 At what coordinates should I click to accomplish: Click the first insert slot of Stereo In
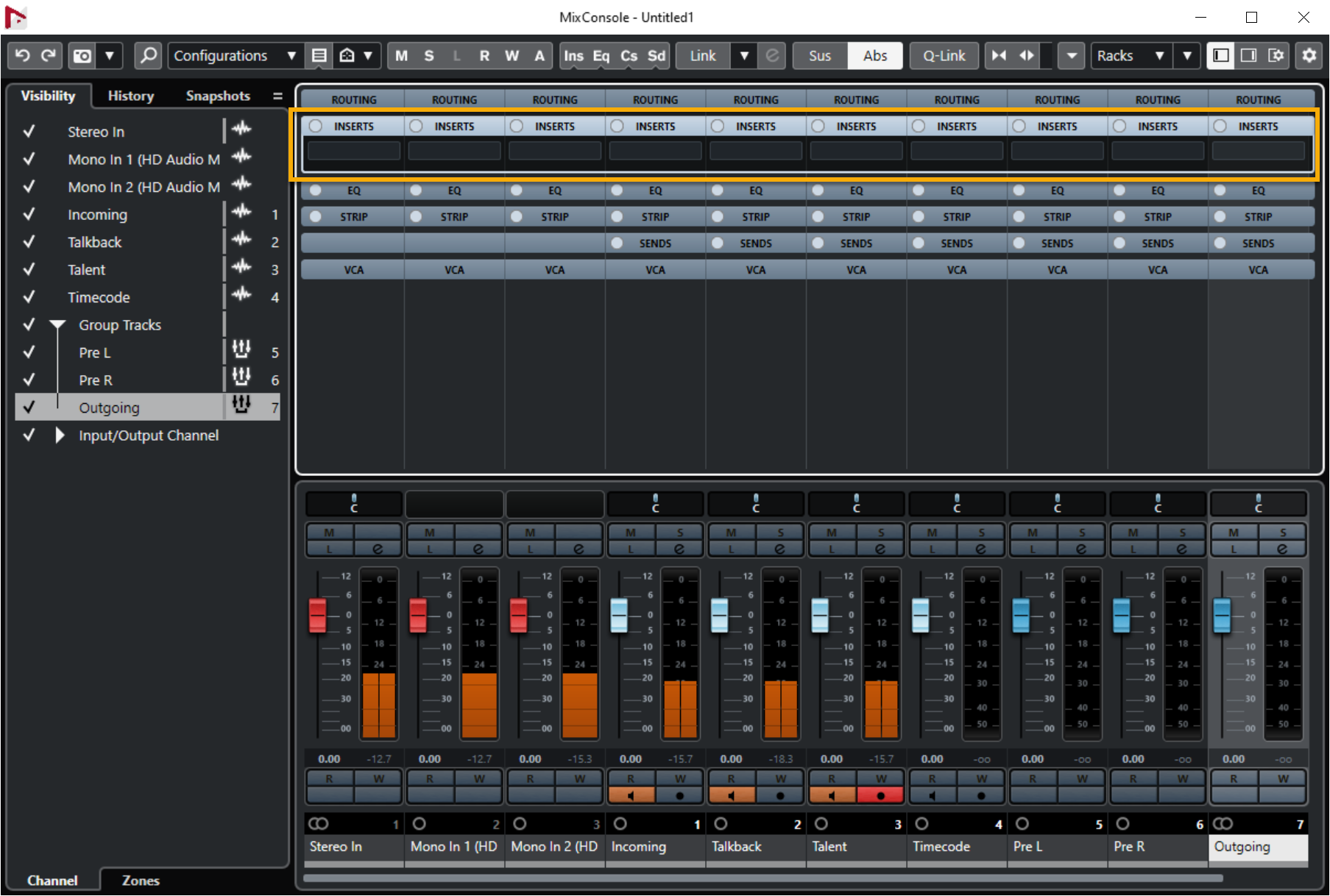[x=353, y=151]
